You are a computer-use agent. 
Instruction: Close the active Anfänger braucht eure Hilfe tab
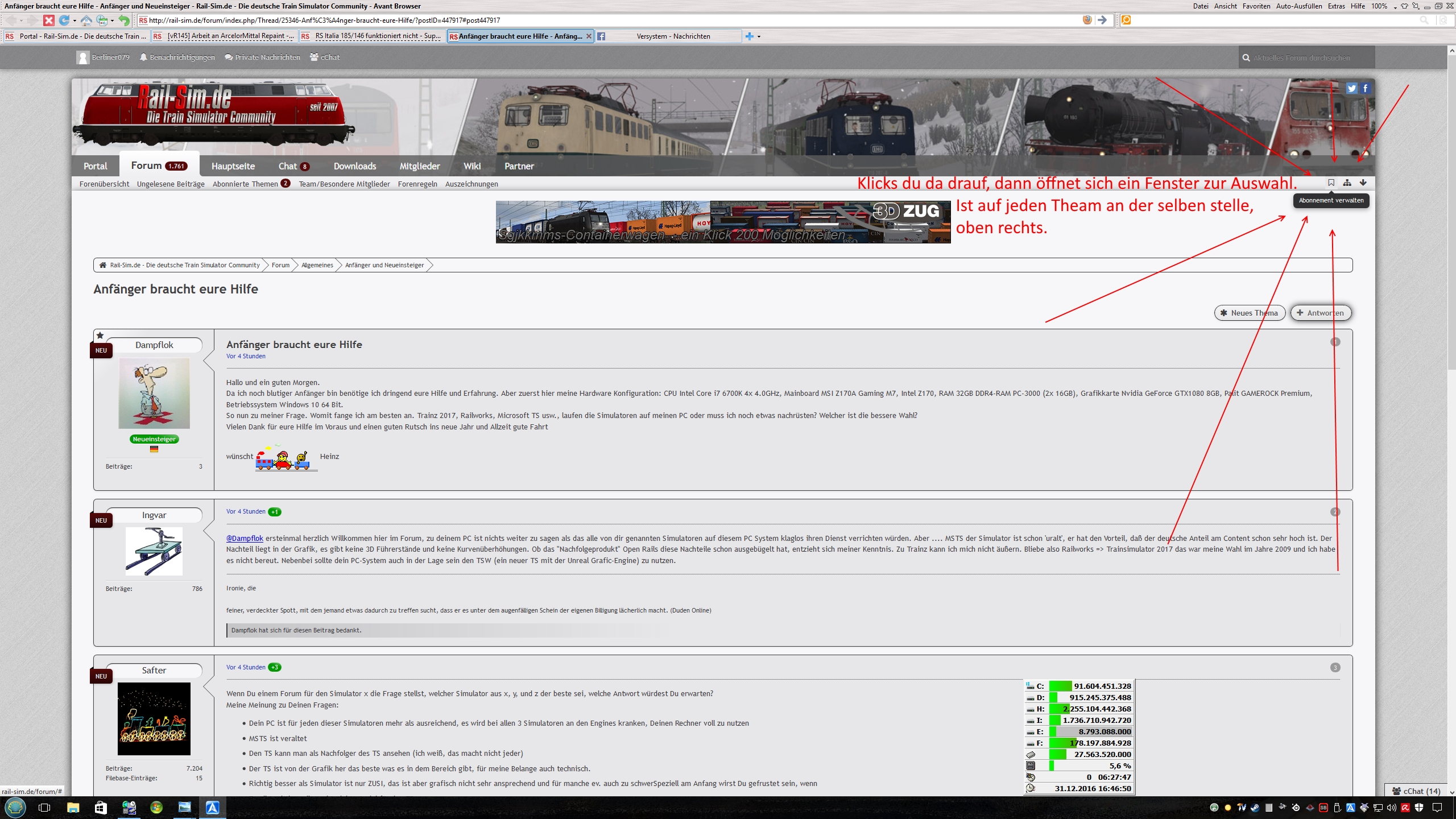[589, 36]
